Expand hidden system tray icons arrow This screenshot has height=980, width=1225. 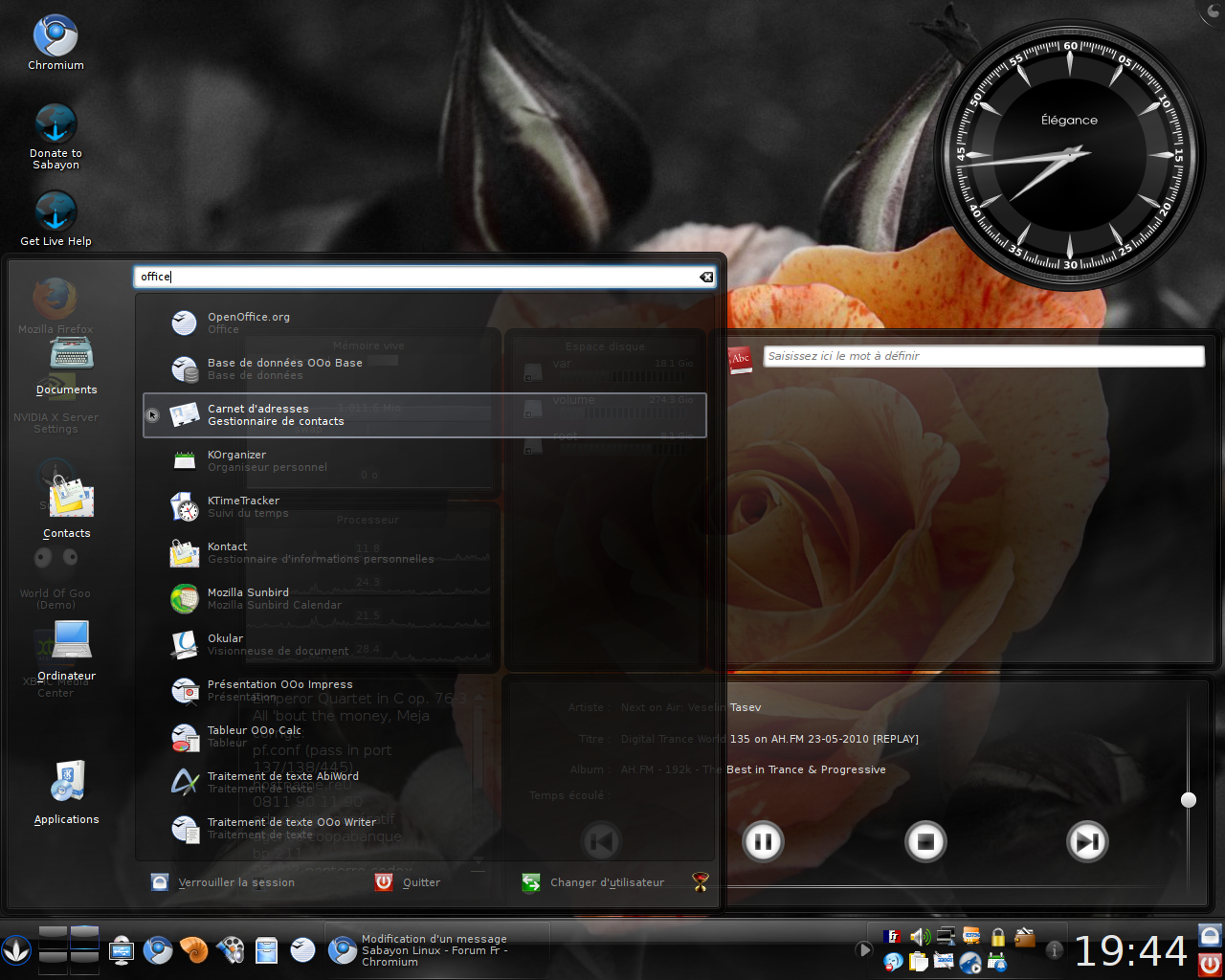pos(864,950)
